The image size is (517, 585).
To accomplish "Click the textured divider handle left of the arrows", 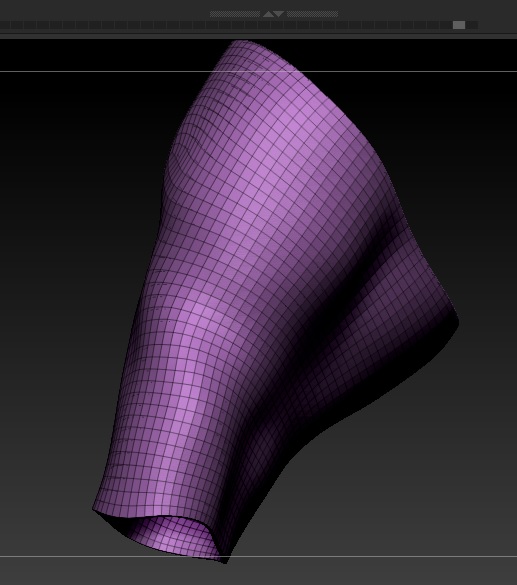I will (235, 14).
